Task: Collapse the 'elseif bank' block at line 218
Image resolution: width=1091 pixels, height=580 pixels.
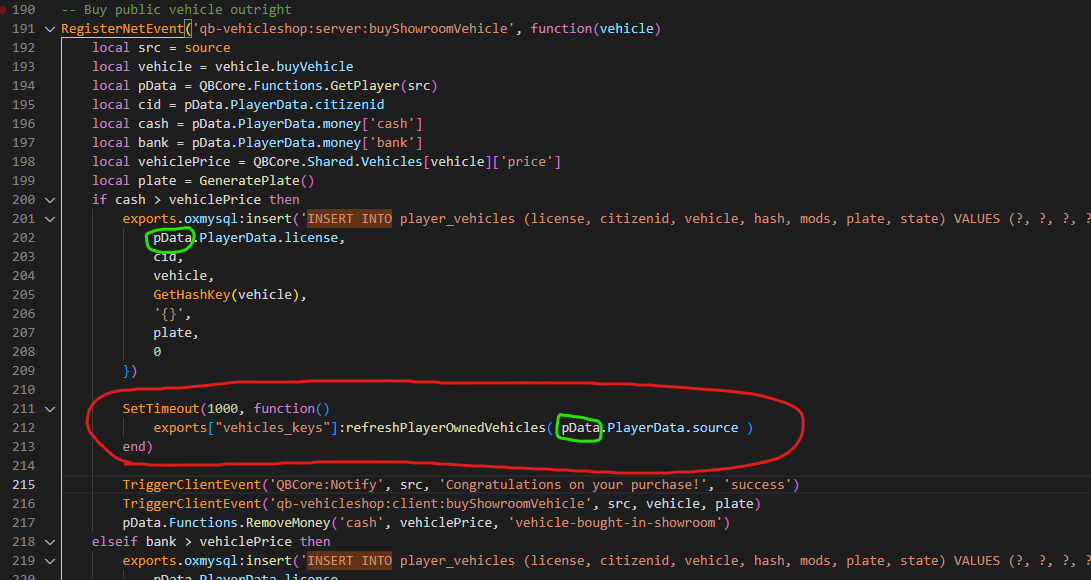Action: (50, 542)
